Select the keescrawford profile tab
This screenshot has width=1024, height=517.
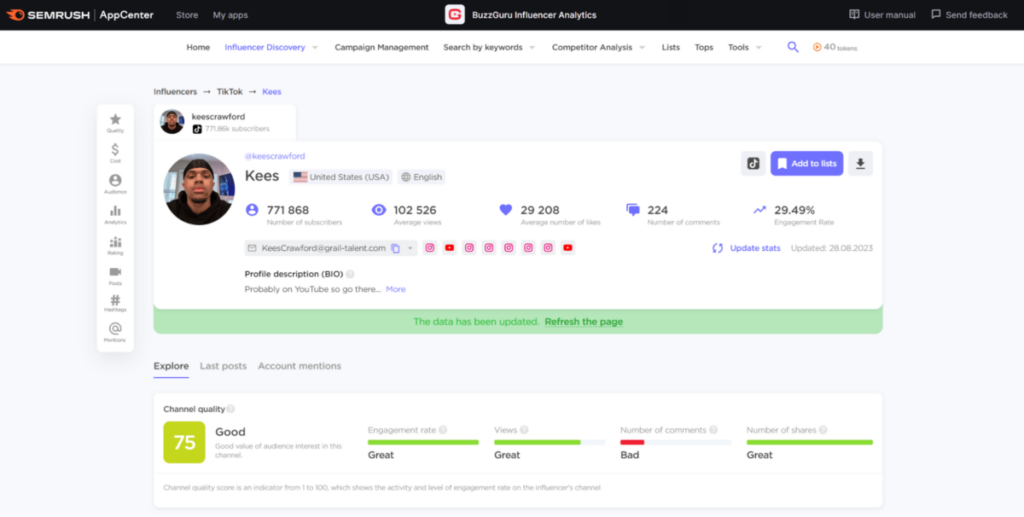225,122
